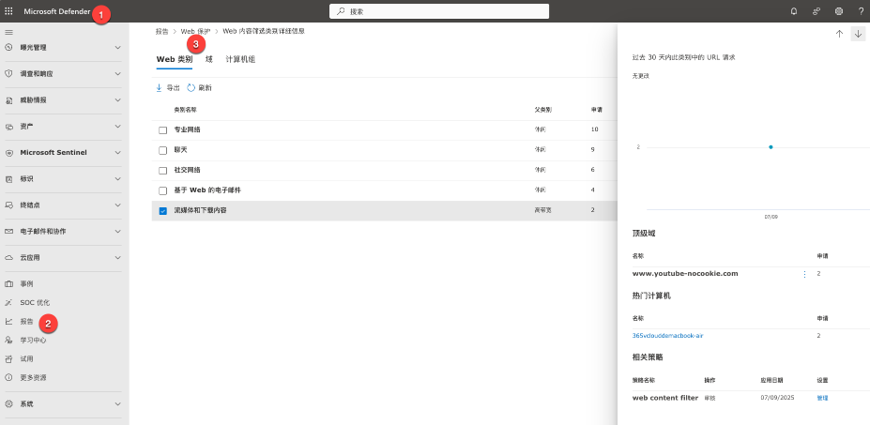Sort by the 类别名称 column header

[185, 110]
